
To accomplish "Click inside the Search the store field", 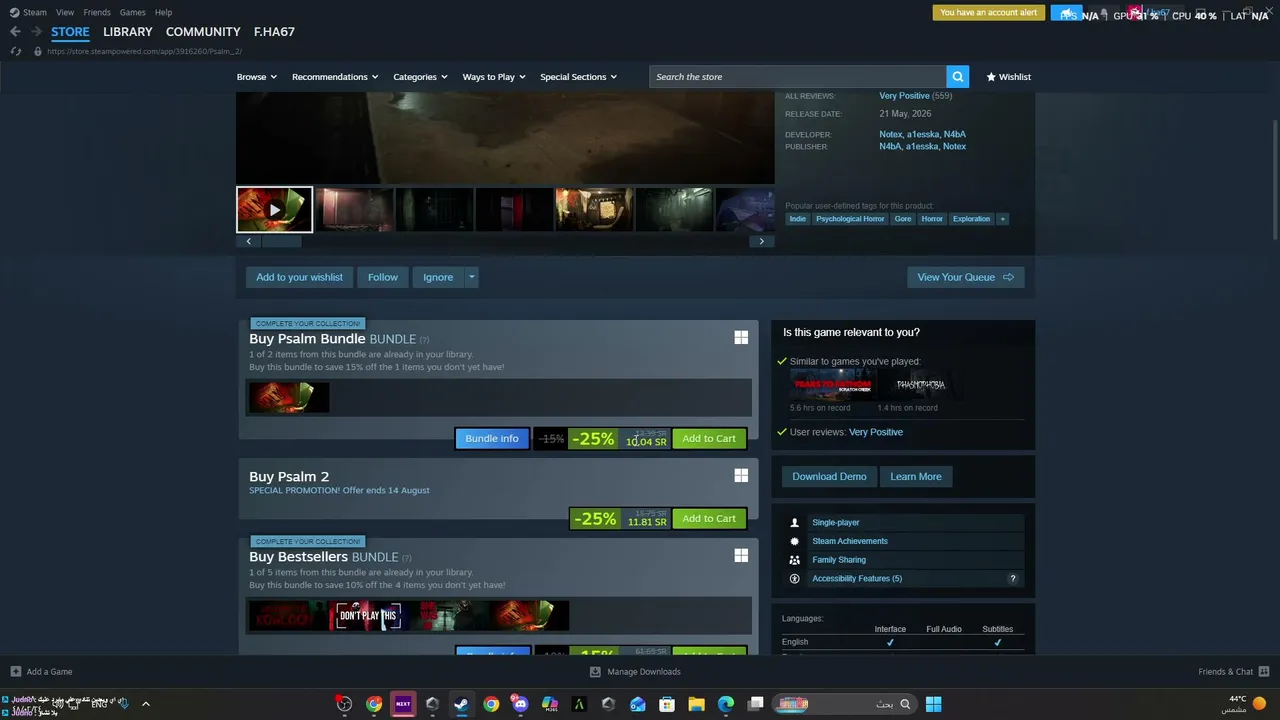I will coord(798,77).
